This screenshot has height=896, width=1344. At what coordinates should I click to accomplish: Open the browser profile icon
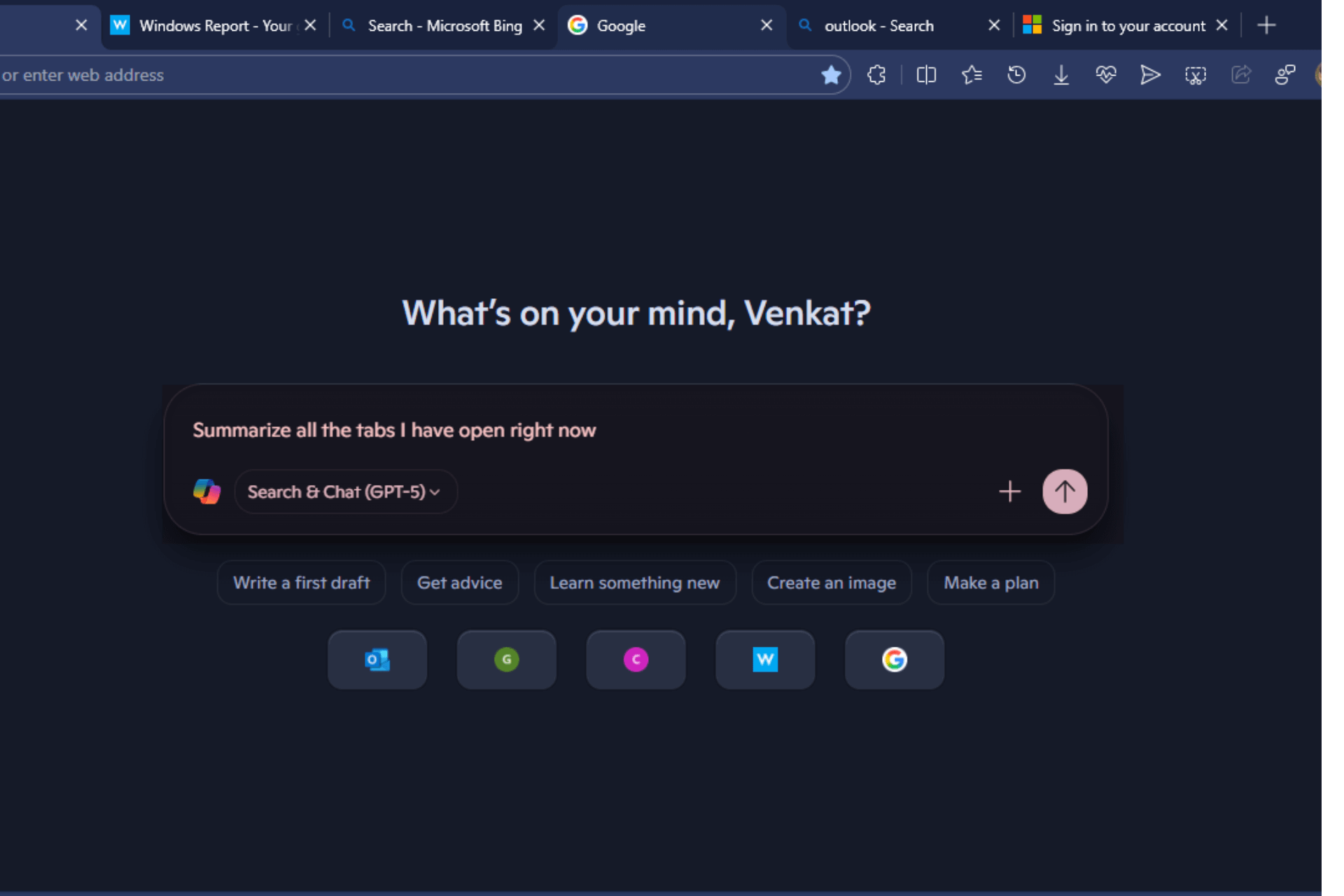(x=1322, y=75)
